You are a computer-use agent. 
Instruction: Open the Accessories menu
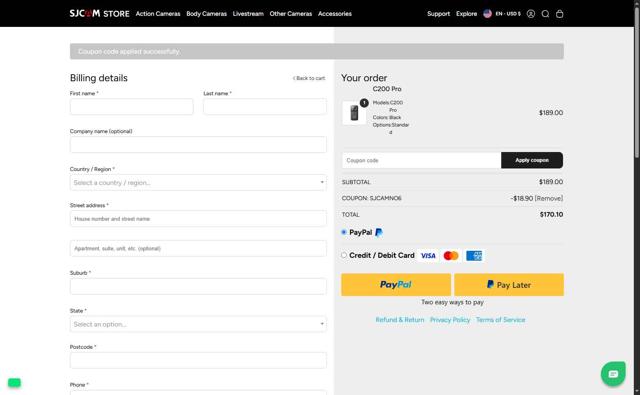[335, 13]
